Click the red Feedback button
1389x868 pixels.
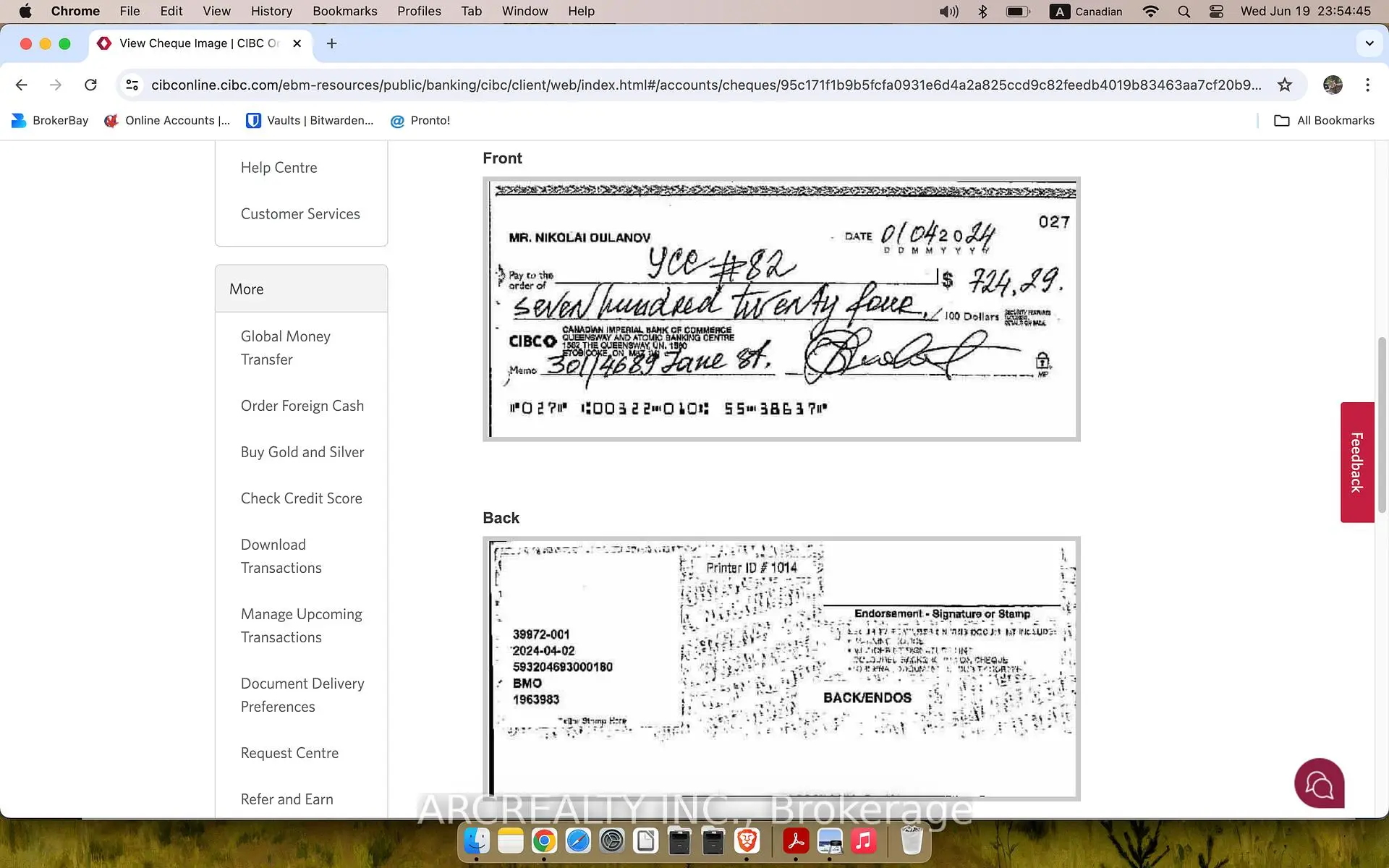[1356, 462]
